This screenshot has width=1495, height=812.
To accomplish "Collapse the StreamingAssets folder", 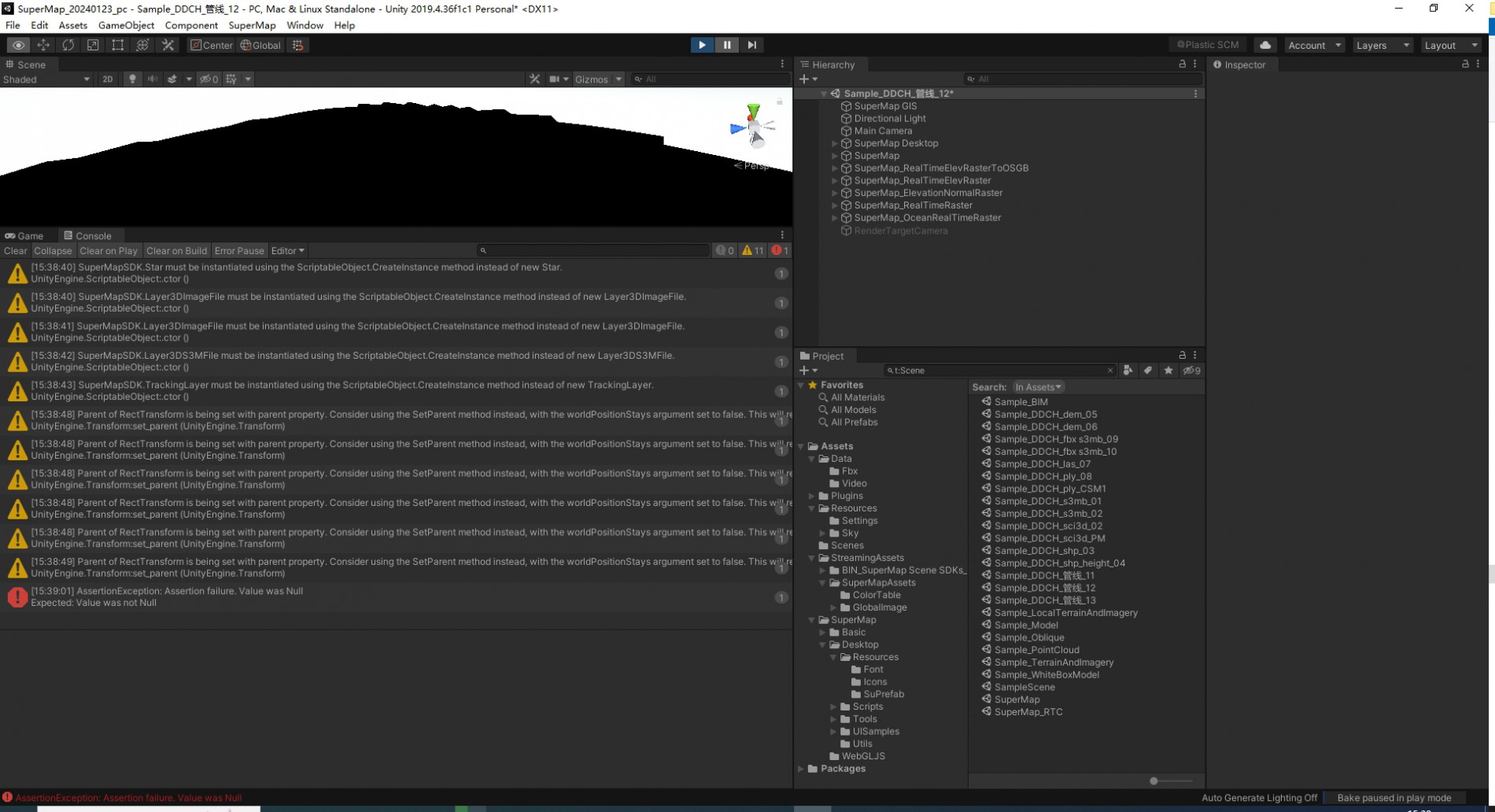I will click(812, 558).
